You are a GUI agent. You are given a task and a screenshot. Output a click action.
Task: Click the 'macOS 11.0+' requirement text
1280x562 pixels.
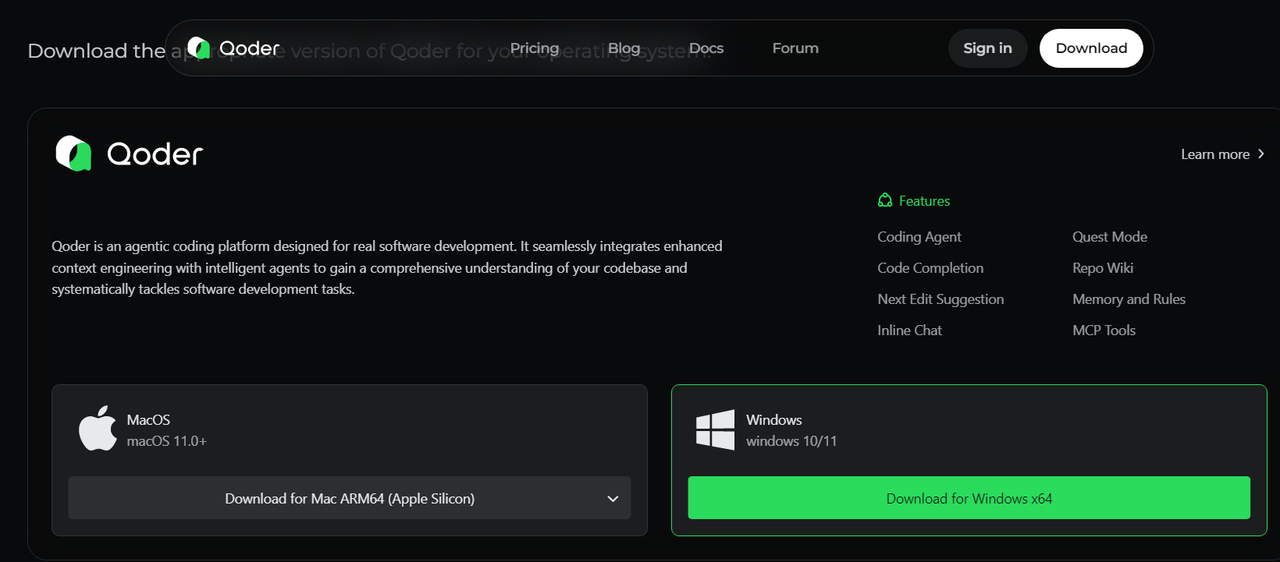pos(167,441)
